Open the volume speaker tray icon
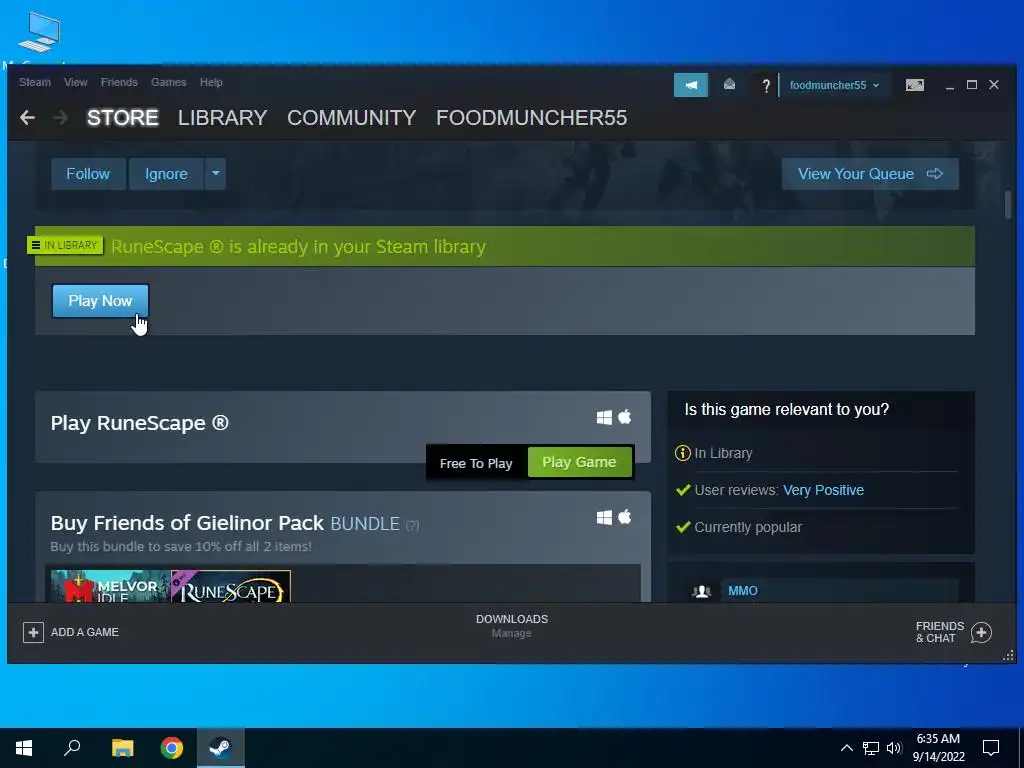The width and height of the screenshot is (1024, 768). [894, 748]
